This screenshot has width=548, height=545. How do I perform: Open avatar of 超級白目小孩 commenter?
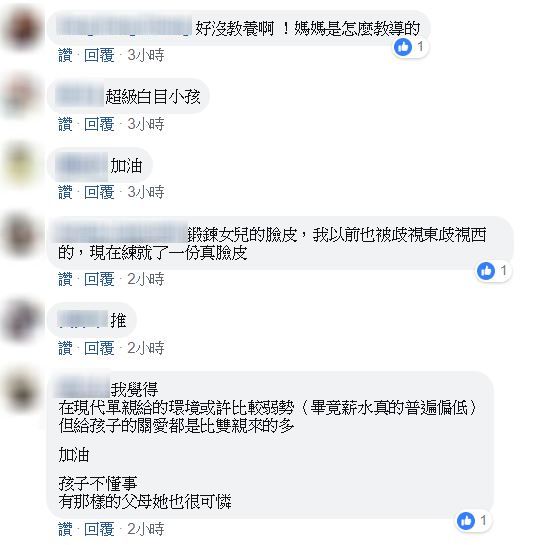point(22,96)
